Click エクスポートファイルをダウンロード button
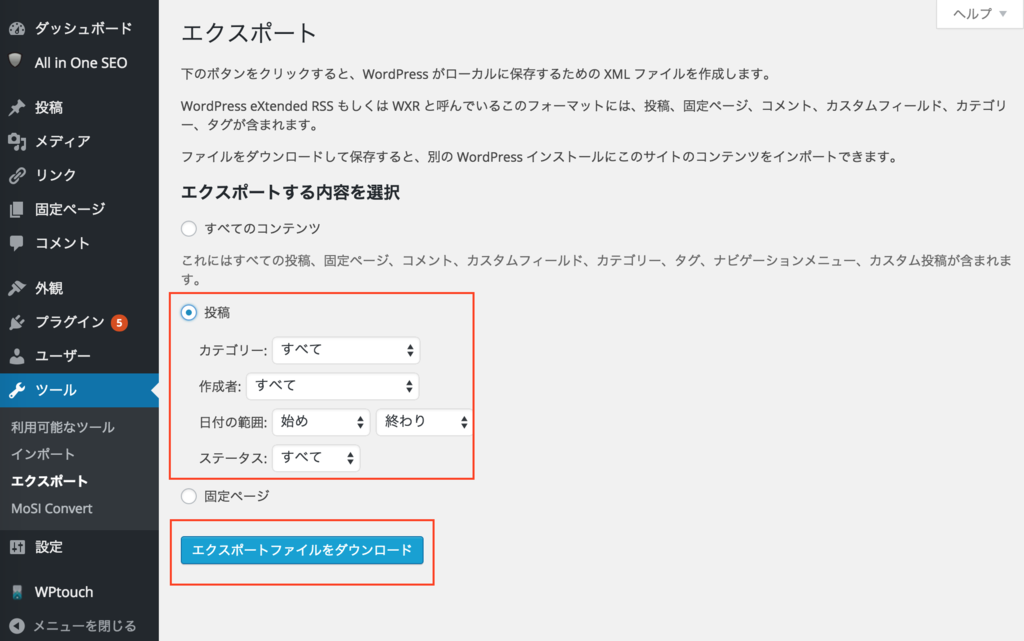 click(x=302, y=550)
